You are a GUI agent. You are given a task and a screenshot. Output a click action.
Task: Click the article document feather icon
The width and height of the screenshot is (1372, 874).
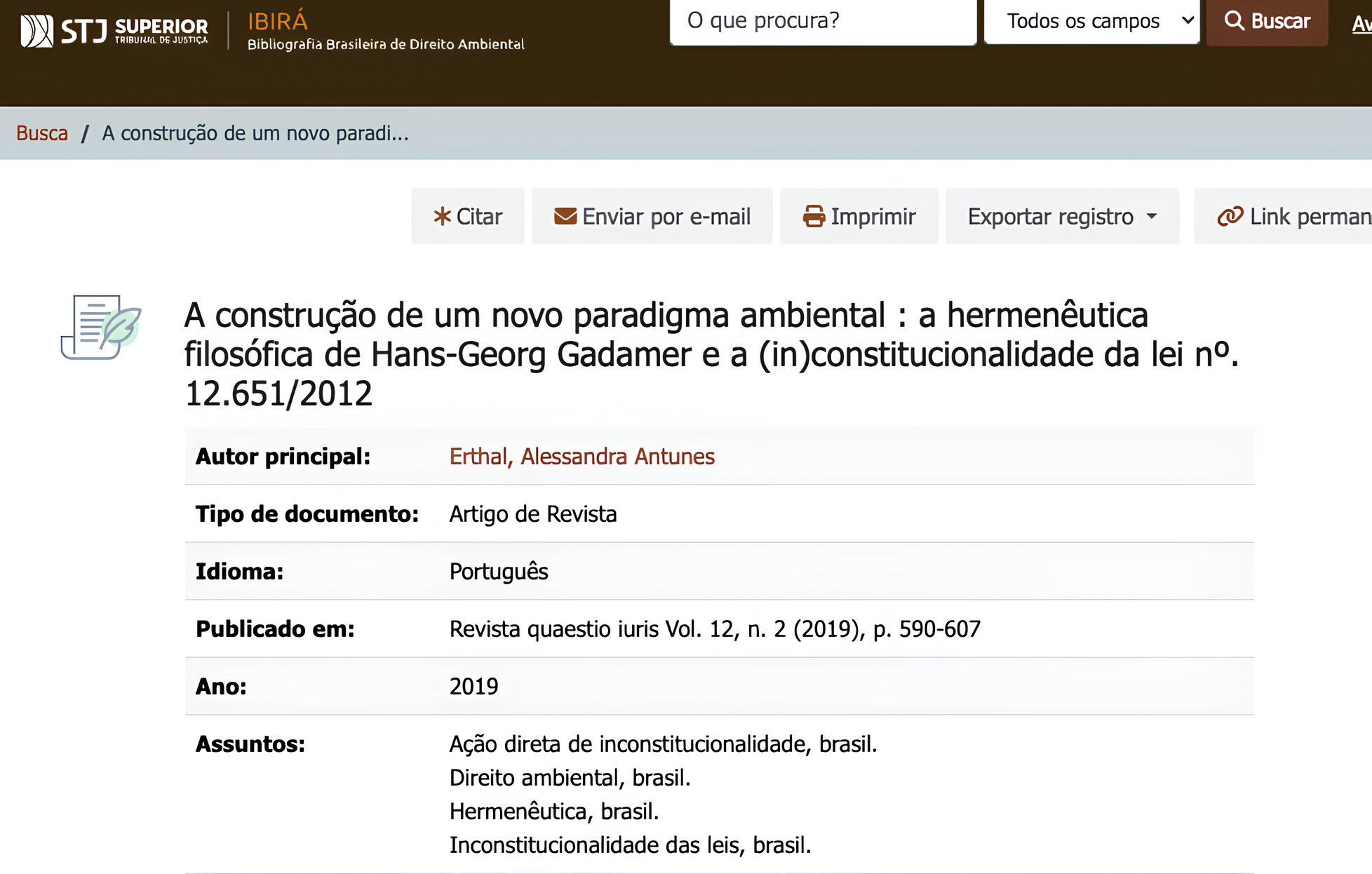pos(101,327)
